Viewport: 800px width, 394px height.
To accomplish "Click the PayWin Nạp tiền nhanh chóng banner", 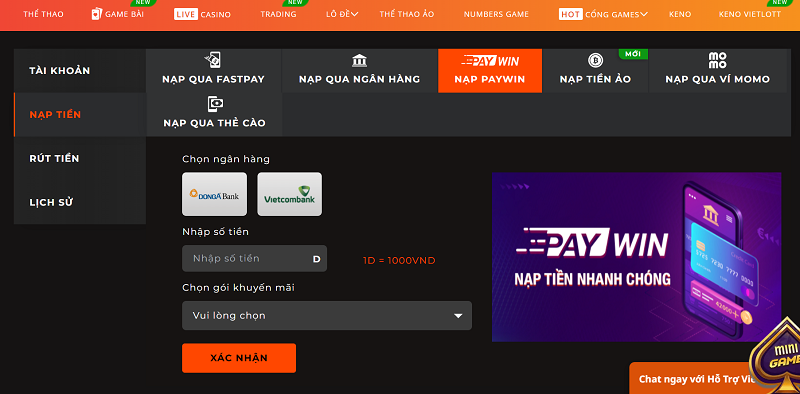I will (636, 257).
